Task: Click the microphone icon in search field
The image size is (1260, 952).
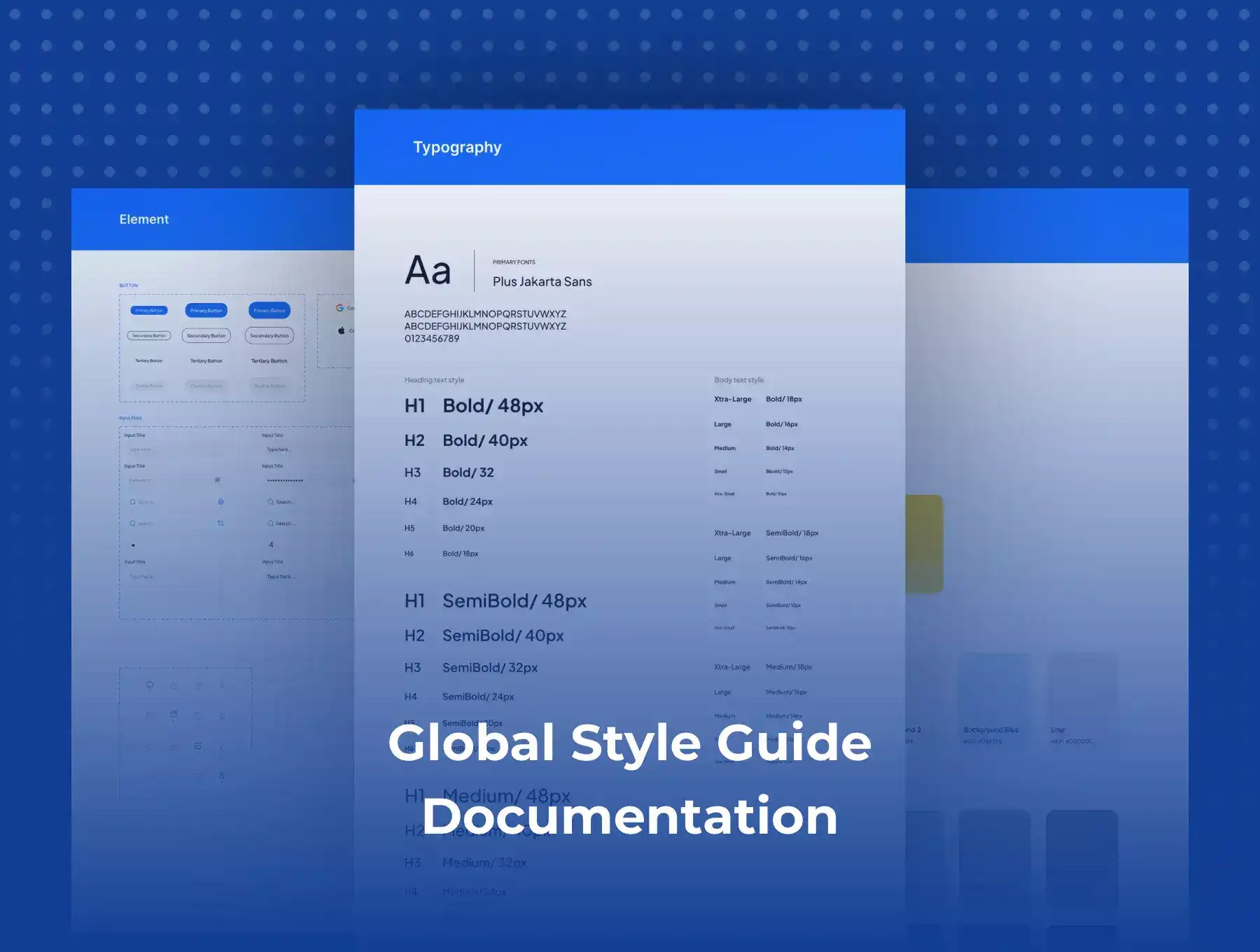Action: point(220,502)
